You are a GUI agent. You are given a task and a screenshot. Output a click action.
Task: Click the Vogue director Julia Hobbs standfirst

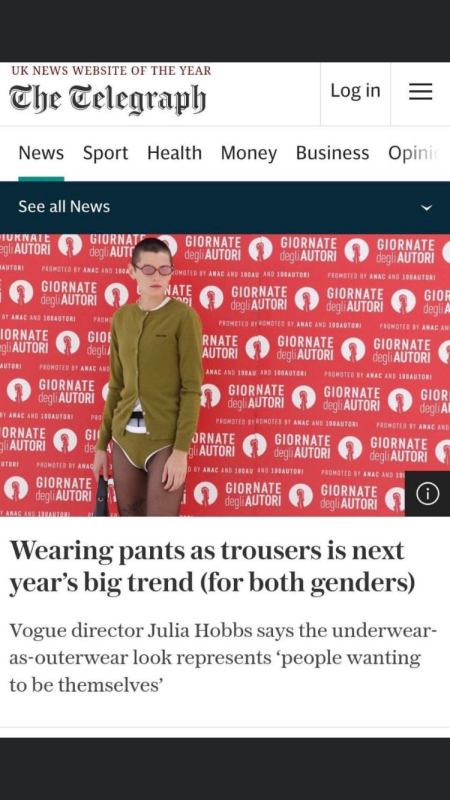223,658
